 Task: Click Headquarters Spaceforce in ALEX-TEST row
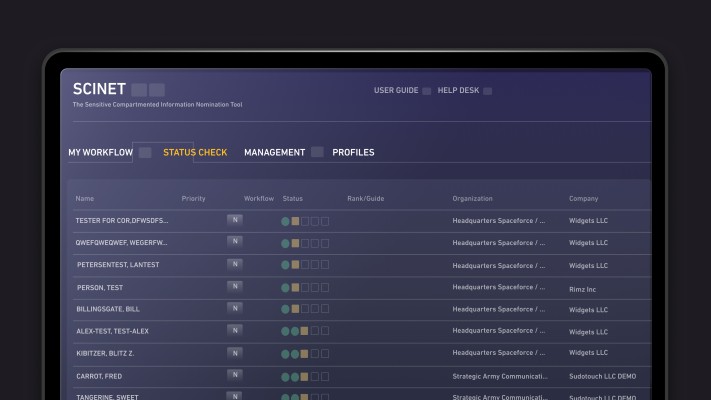[x=499, y=331]
